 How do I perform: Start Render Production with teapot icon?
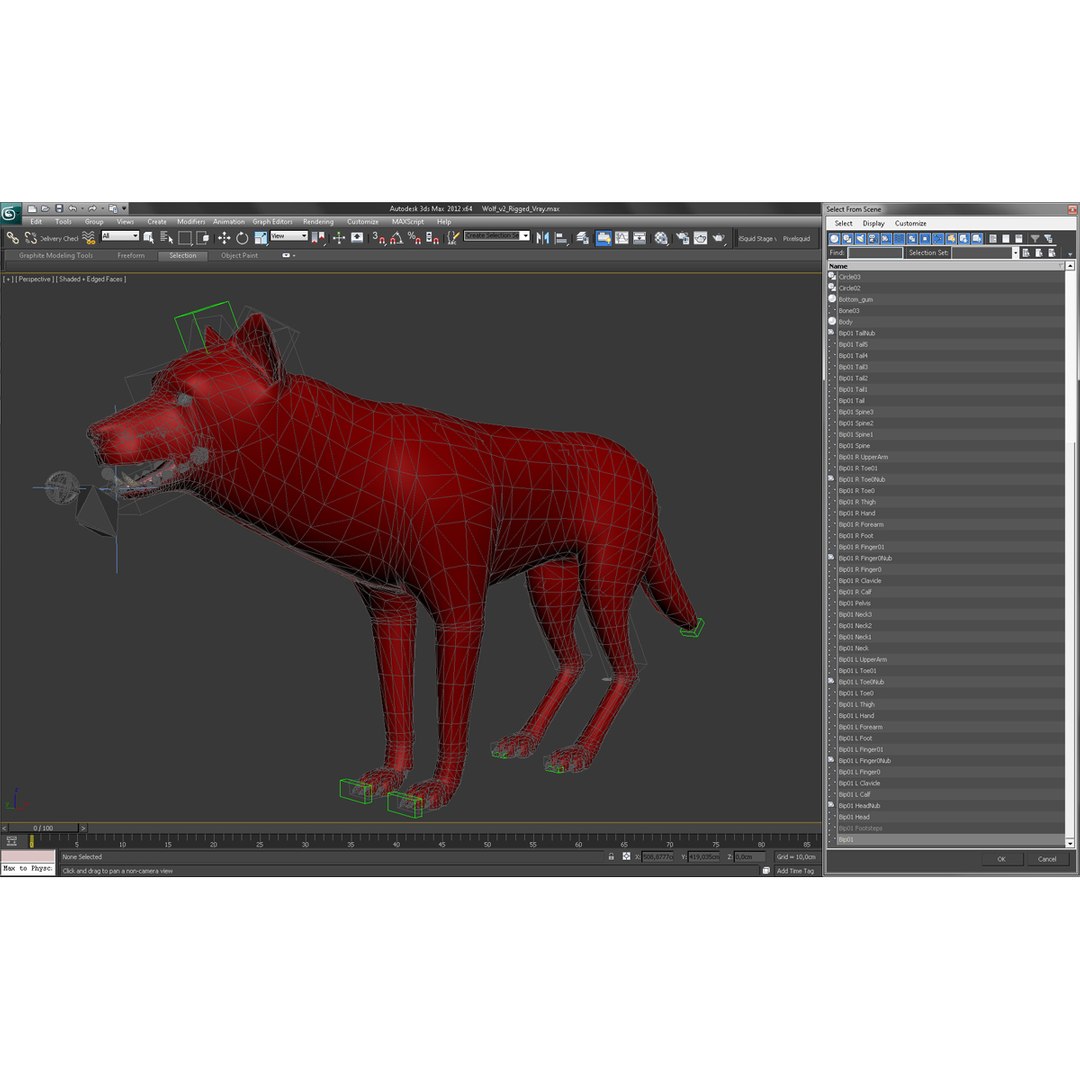click(x=718, y=238)
